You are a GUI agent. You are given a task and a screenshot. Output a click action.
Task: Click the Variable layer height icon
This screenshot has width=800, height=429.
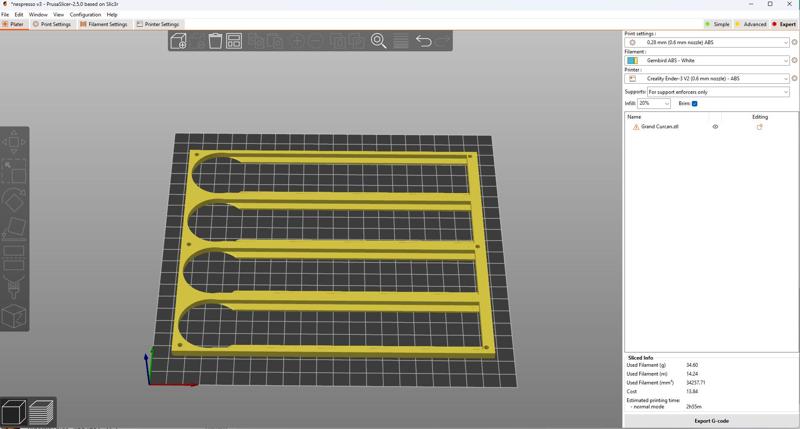coord(401,41)
